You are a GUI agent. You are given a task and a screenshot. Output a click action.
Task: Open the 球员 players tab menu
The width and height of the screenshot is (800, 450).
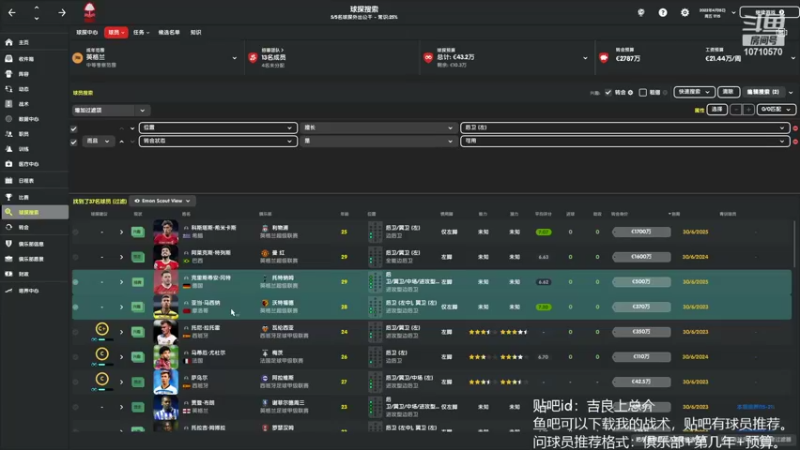(x=116, y=32)
